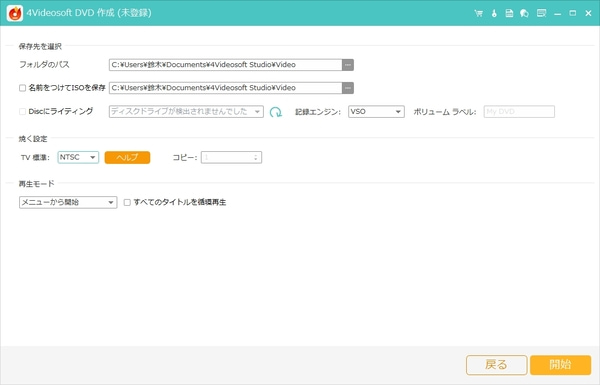Click the フォルダのパス text field
This screenshot has width=600, height=385.
[x=226, y=65]
